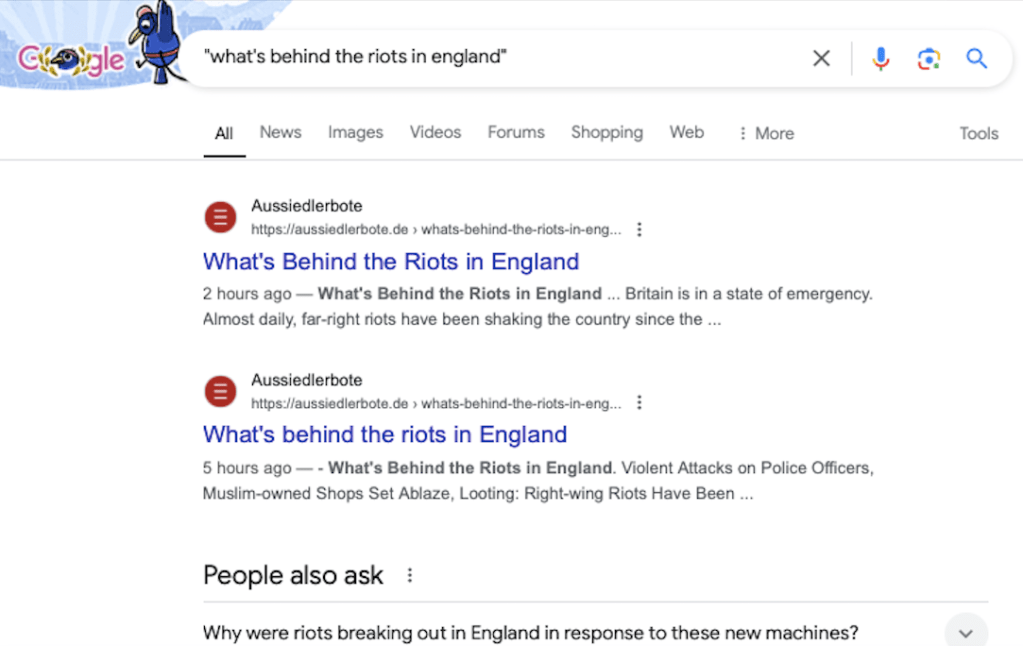Switch to the News tab
Screen dimensions: 1023x646
coord(280,132)
